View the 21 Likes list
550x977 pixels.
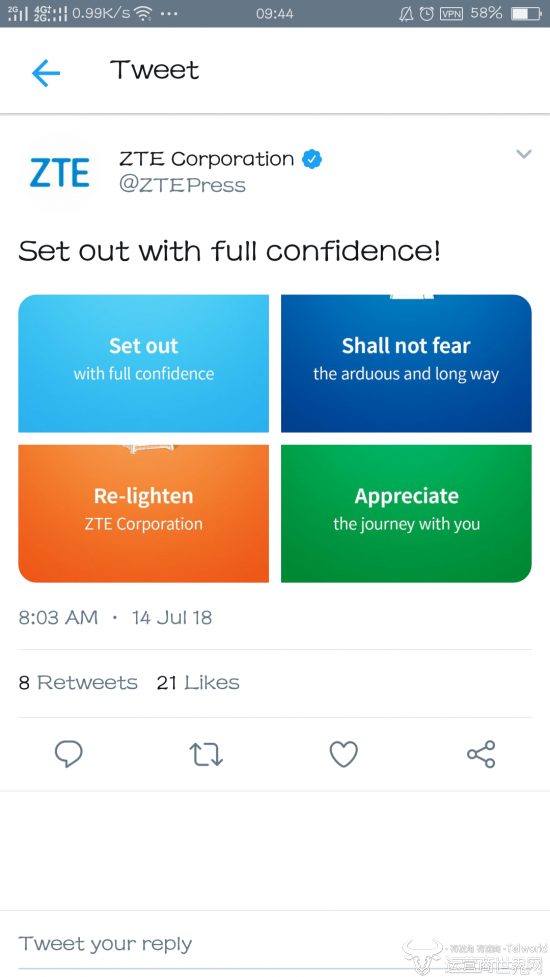coord(198,683)
